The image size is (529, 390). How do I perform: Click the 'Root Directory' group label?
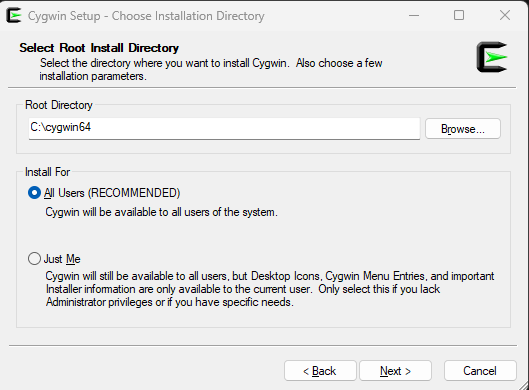pos(59,105)
